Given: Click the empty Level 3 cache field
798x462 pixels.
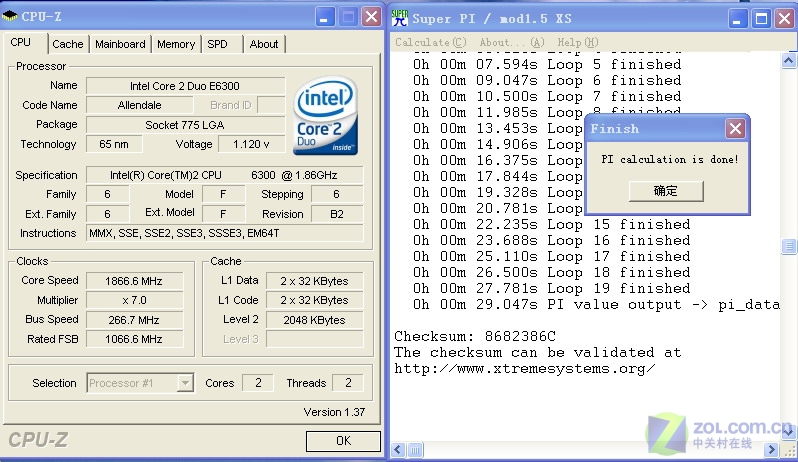Looking at the screenshot, I should (315, 339).
